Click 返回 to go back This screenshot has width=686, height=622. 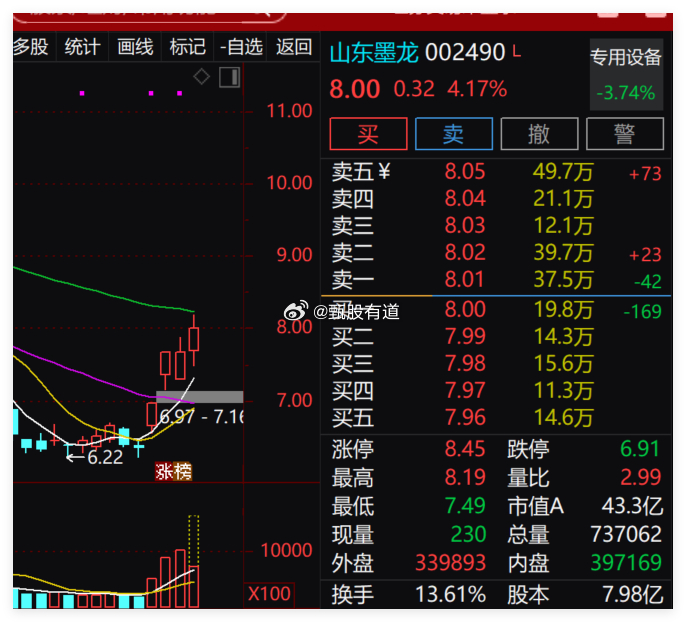[x=294, y=47]
